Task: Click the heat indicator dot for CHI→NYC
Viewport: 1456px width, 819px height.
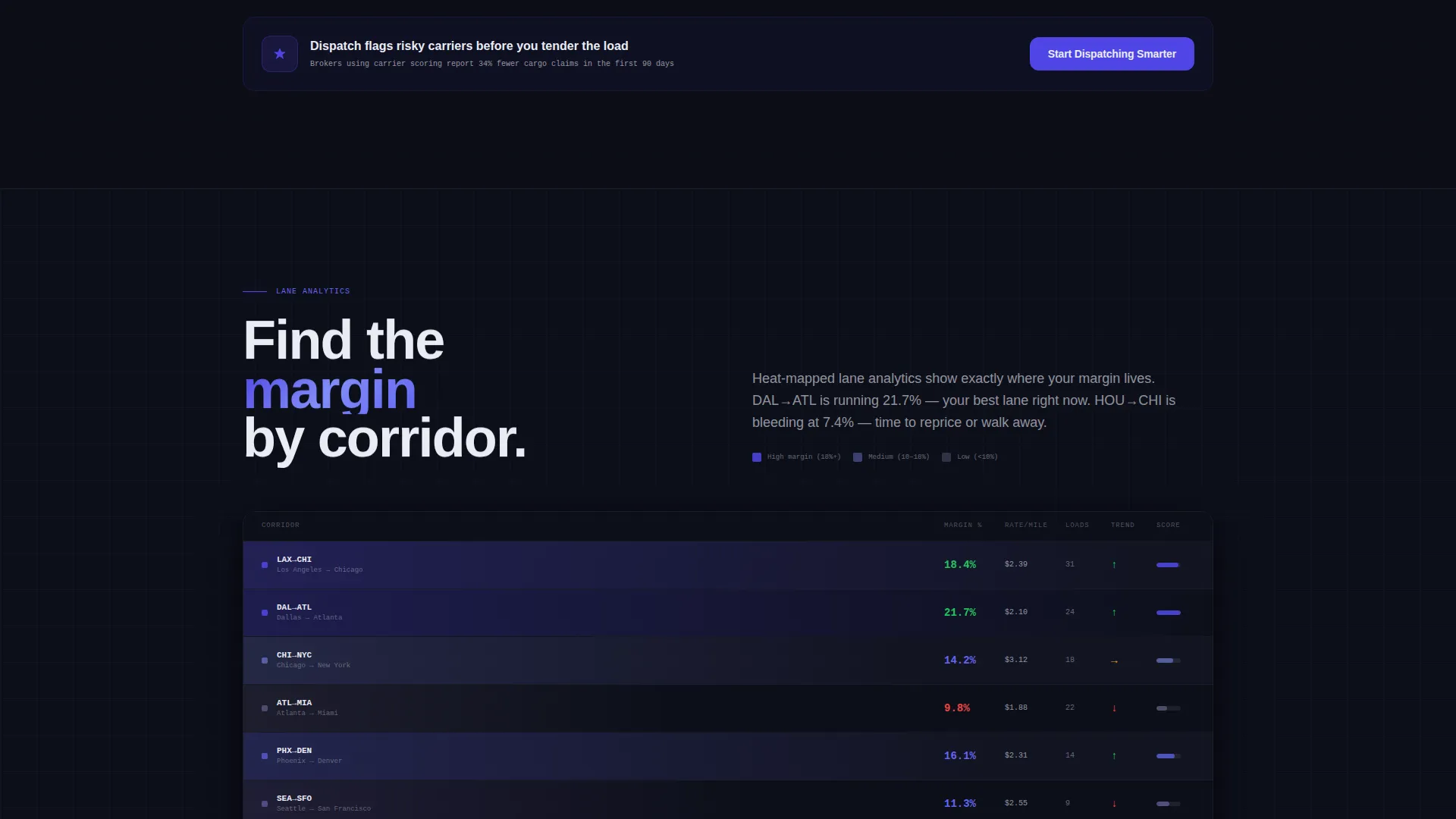Action: click(265, 661)
